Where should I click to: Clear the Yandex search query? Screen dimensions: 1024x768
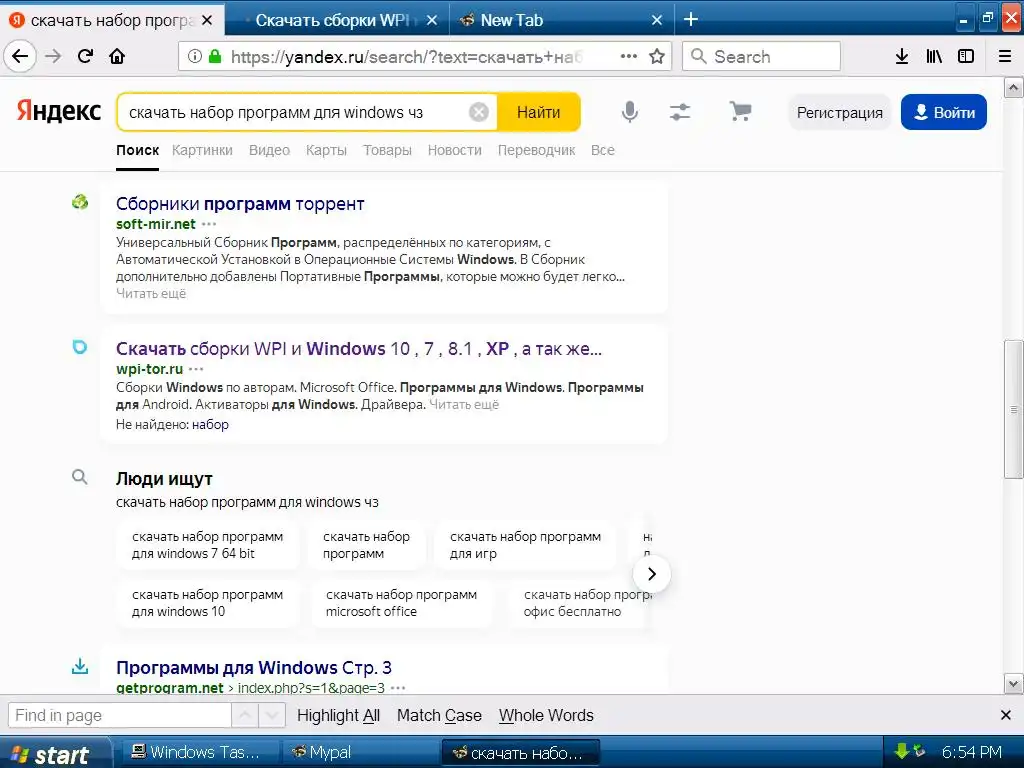pyautogui.click(x=479, y=112)
